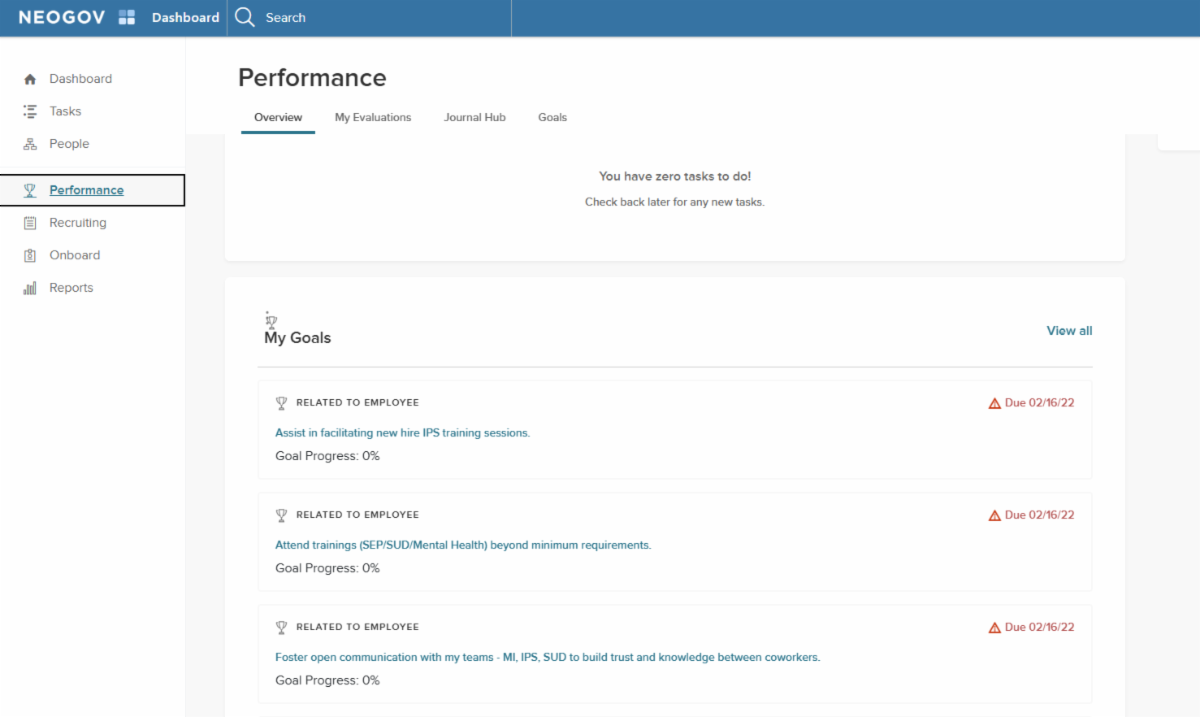
Task: Open the Journal Hub tab
Action: tap(475, 117)
